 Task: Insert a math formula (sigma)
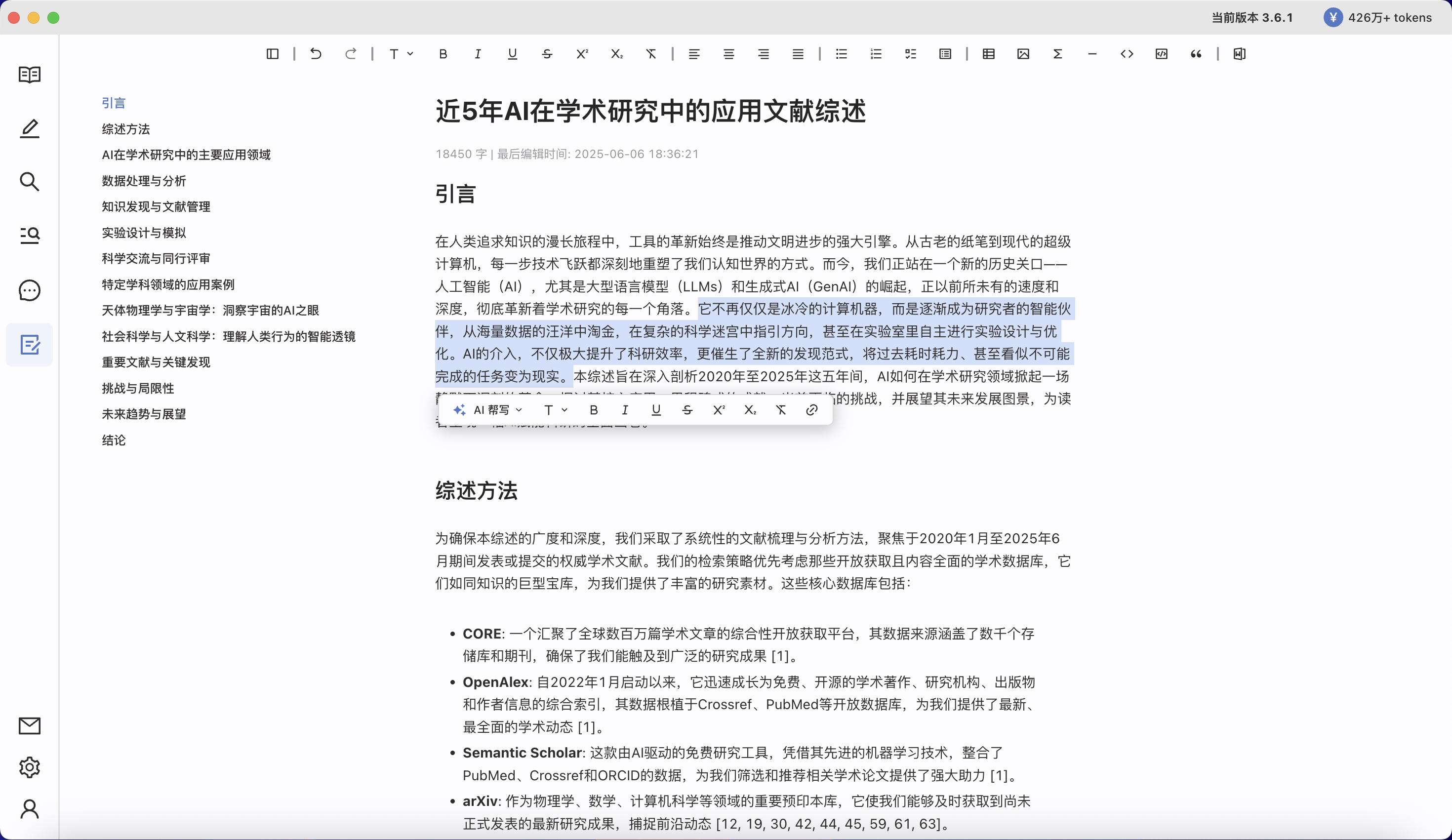point(1058,53)
